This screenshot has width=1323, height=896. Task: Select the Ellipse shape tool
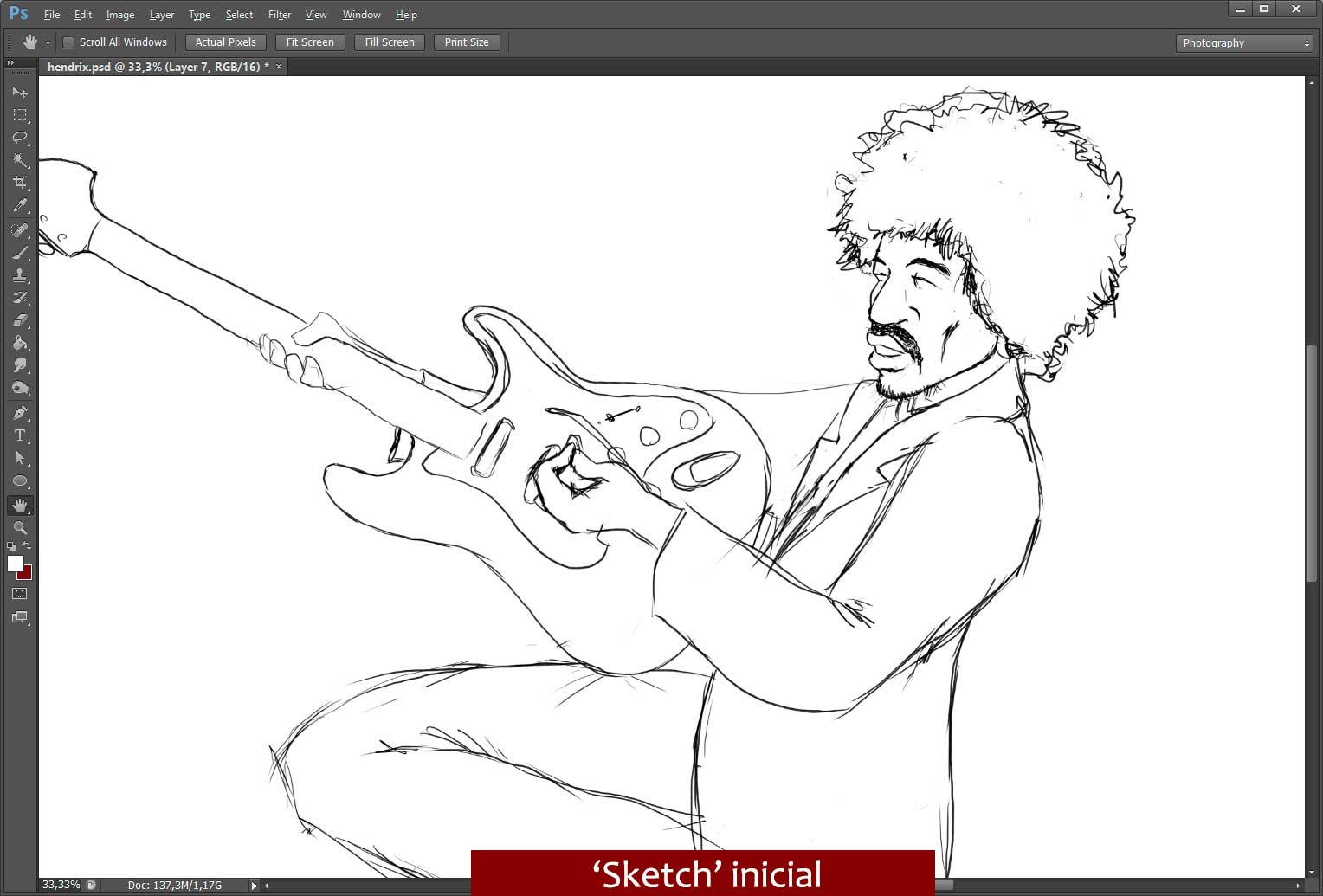point(20,481)
